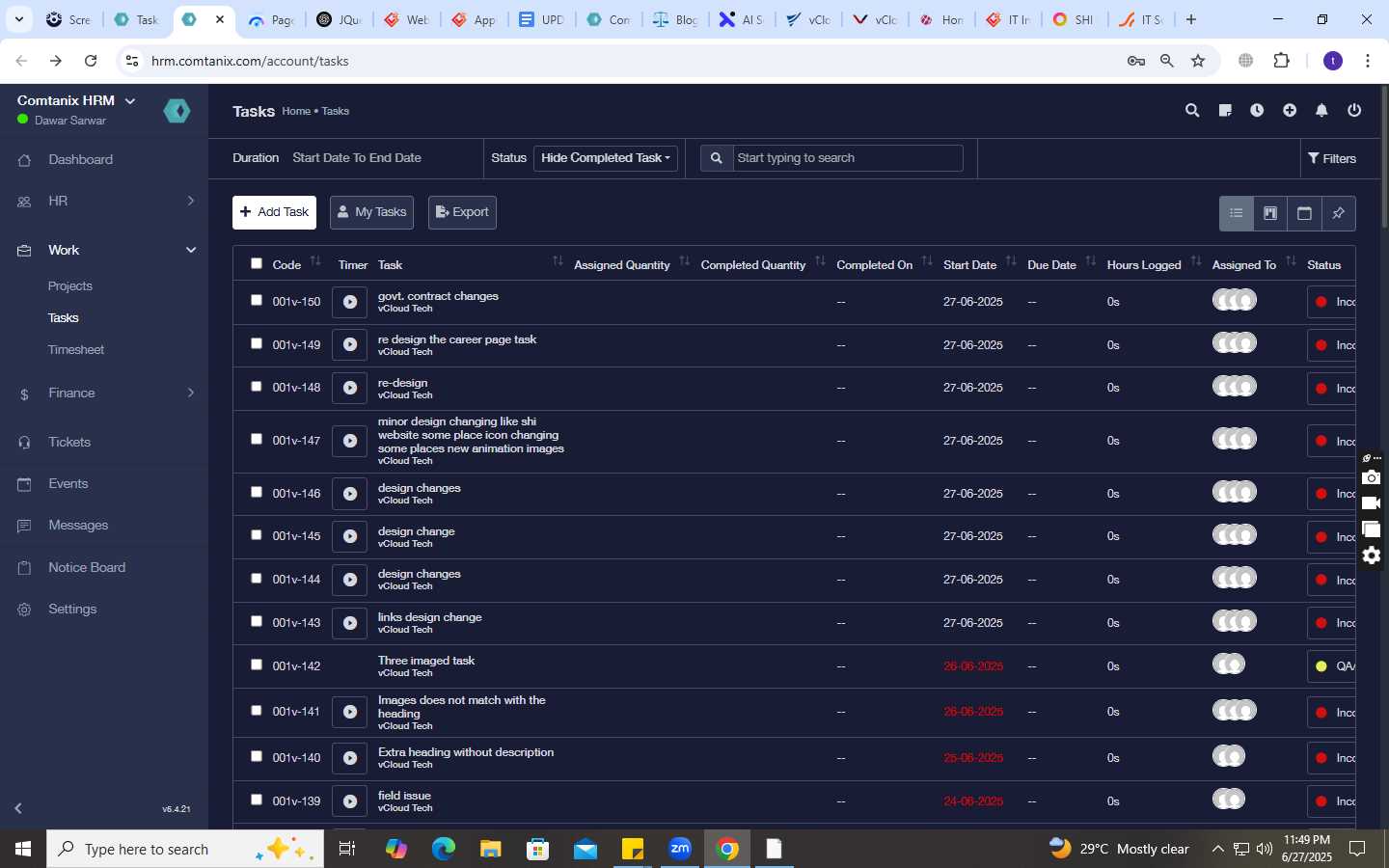Start timer for task 001v-150
This screenshot has height=868, width=1389.
tap(350, 302)
